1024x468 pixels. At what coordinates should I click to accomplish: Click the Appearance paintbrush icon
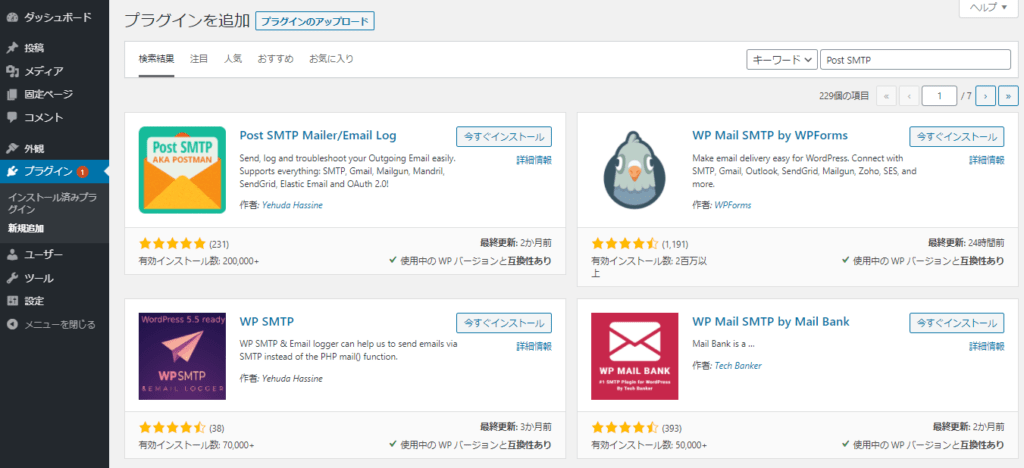[x=12, y=148]
